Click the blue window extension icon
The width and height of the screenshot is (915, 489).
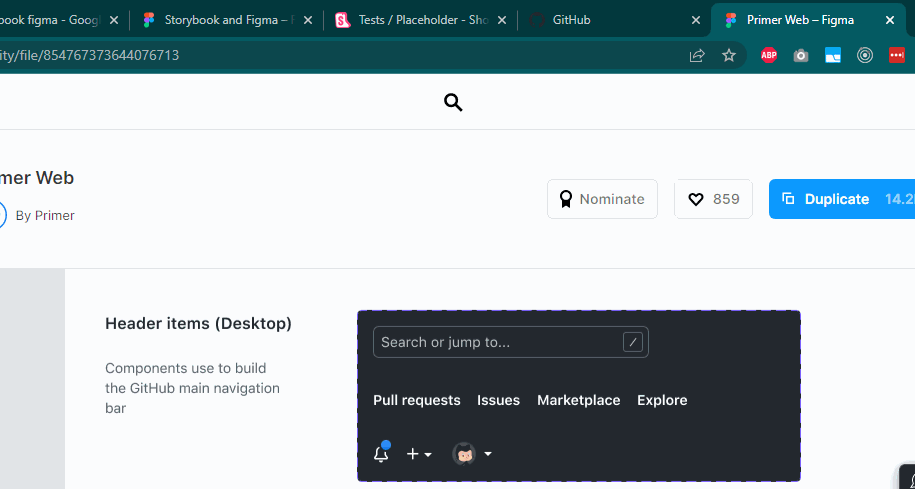[x=833, y=55]
